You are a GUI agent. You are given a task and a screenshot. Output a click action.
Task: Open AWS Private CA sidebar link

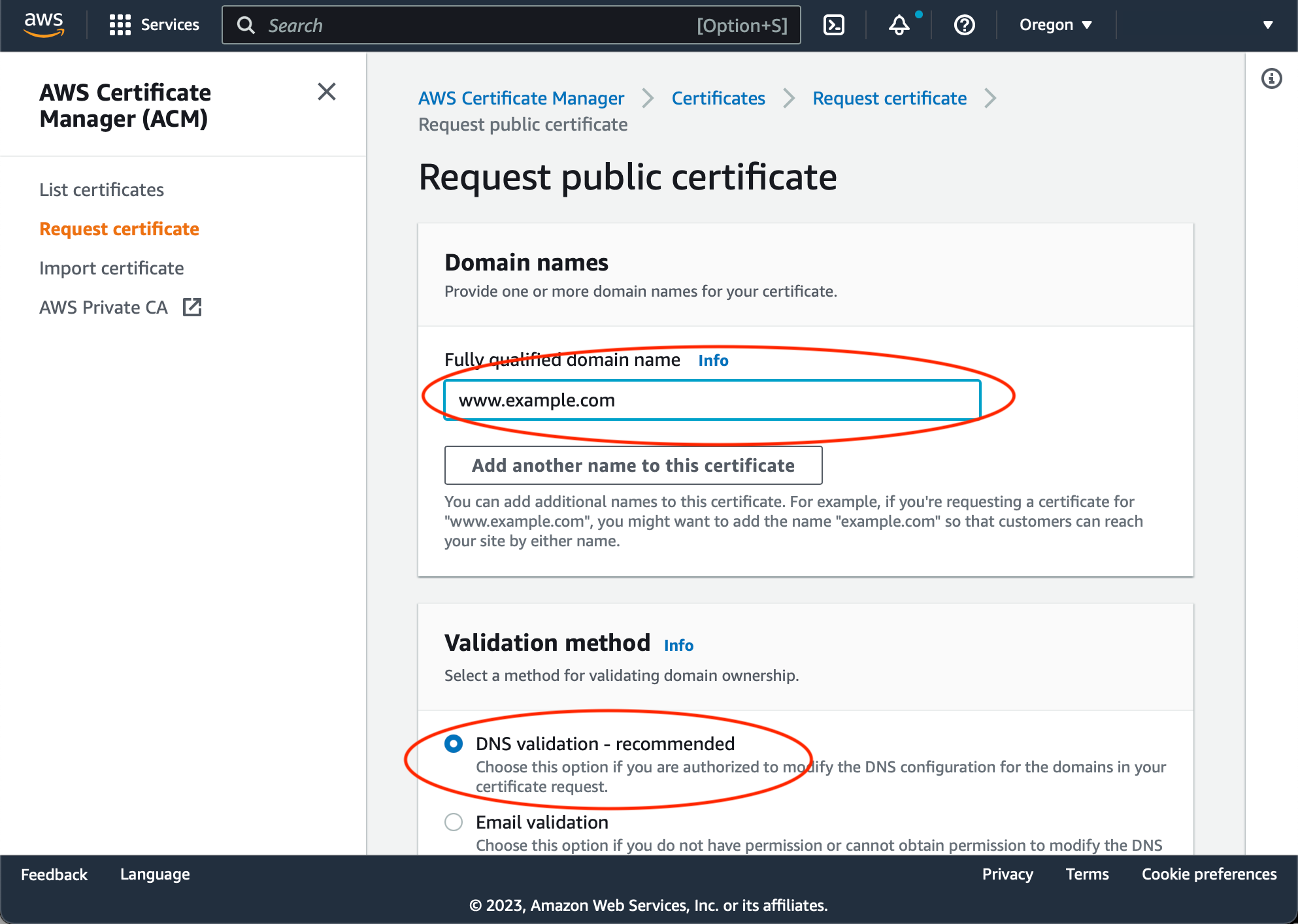click(x=104, y=307)
